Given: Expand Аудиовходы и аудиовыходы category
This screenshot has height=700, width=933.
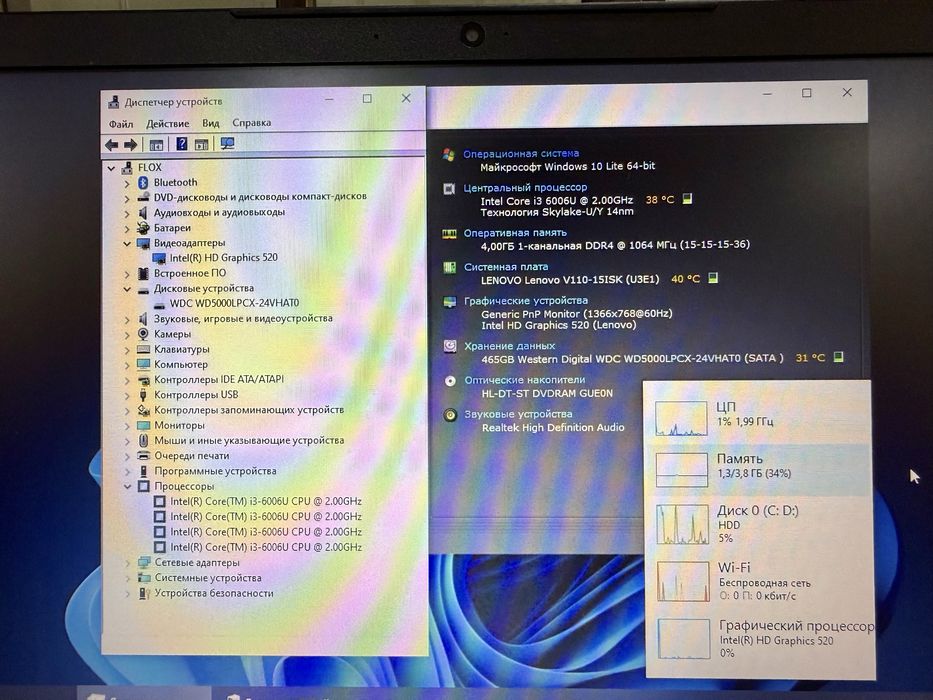Looking at the screenshot, I should click(127, 214).
